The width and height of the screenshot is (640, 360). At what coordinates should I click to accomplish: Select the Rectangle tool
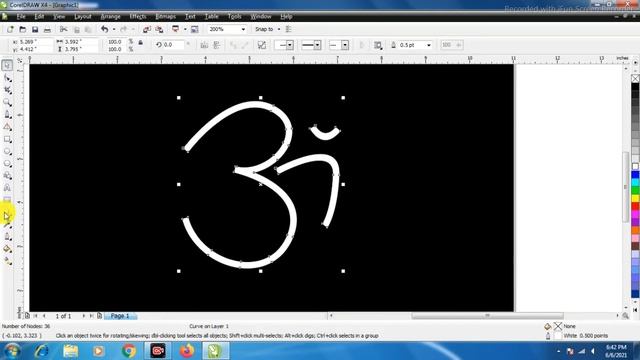[x=7, y=139]
